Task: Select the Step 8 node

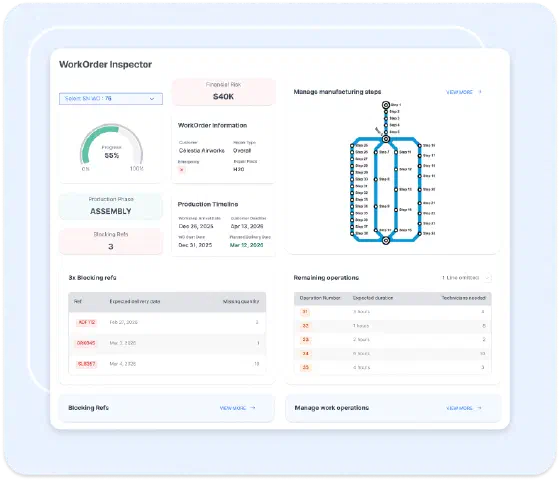Action: [376, 179]
